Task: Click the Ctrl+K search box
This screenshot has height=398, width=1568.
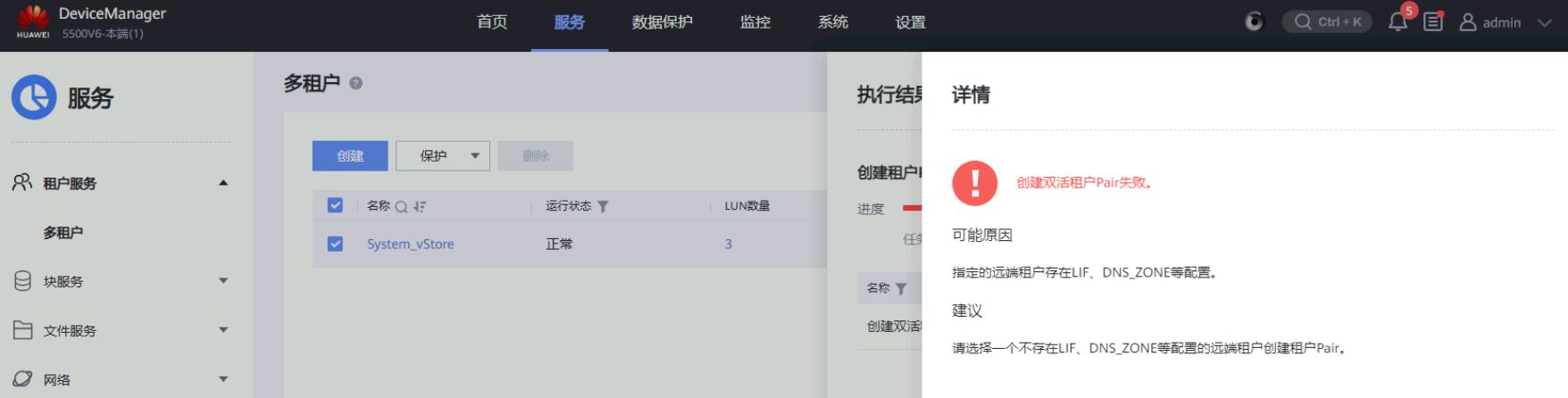Action: click(x=1327, y=22)
